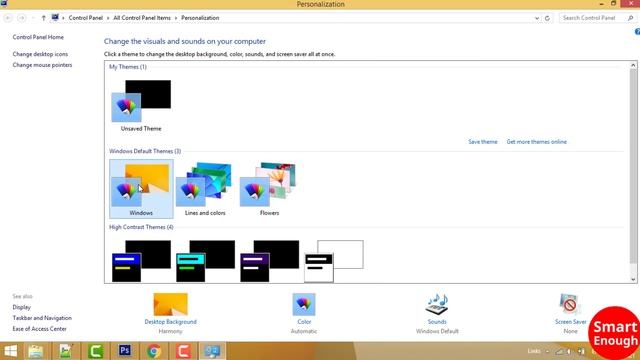Image resolution: width=640 pixels, height=360 pixels.
Task: Click the Save theme link
Action: point(482,142)
